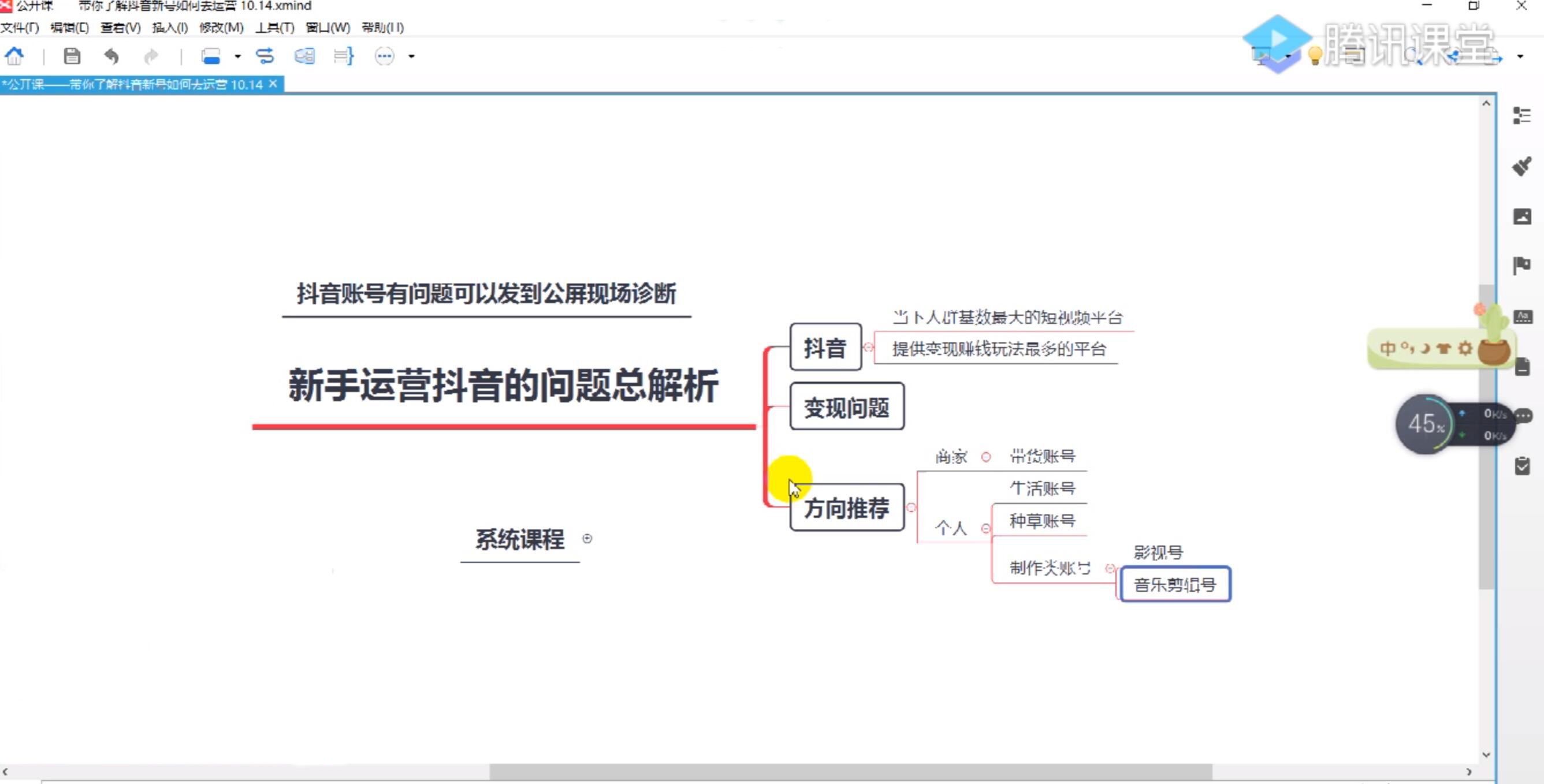Open the Task info clipboard icon in sidebar

1522,465
